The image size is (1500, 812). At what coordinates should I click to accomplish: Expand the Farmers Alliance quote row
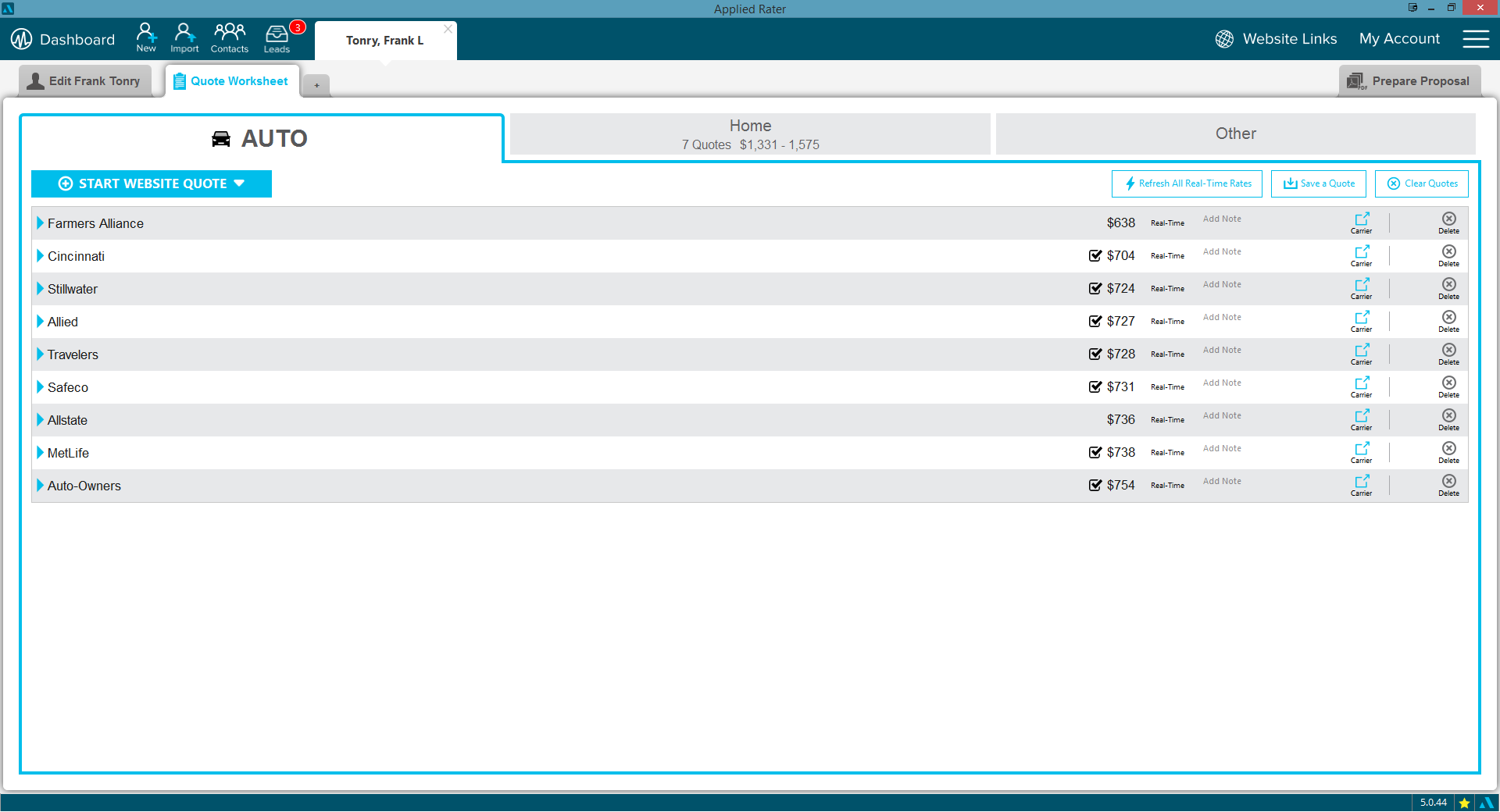(x=41, y=223)
